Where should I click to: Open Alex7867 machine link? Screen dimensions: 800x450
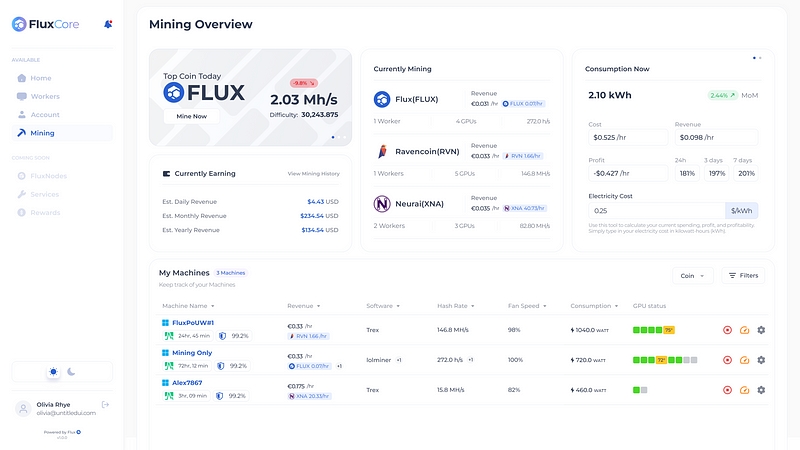click(x=187, y=383)
